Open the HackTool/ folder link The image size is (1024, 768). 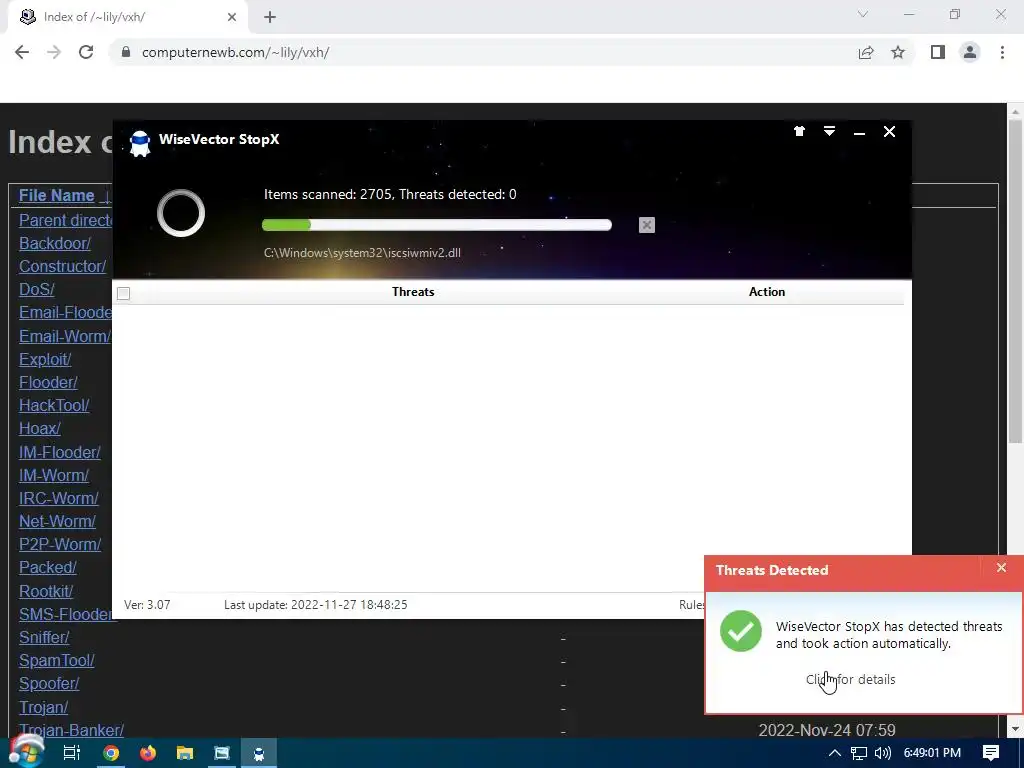[54, 406]
